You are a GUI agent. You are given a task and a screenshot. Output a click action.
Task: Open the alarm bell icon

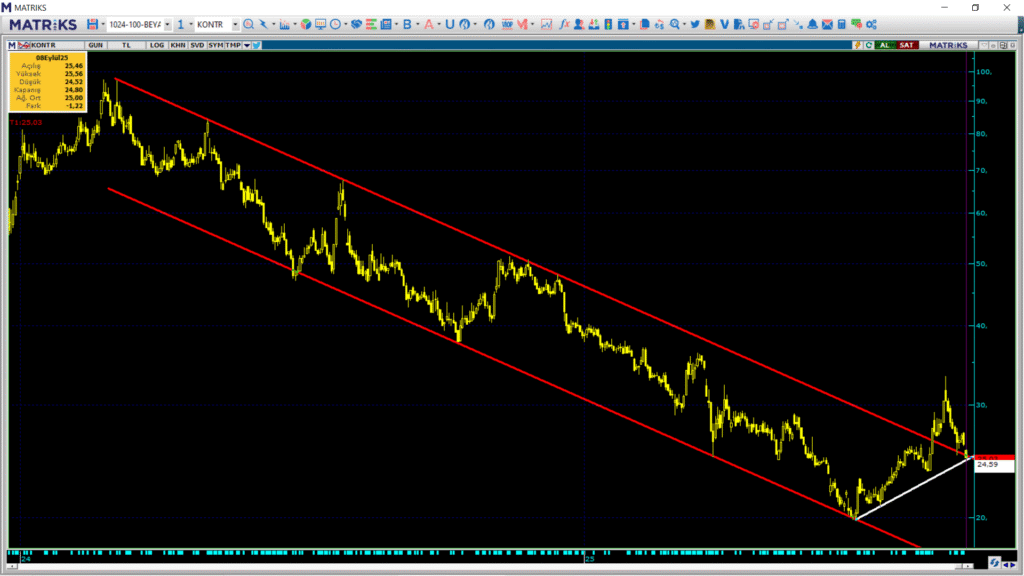click(812, 24)
